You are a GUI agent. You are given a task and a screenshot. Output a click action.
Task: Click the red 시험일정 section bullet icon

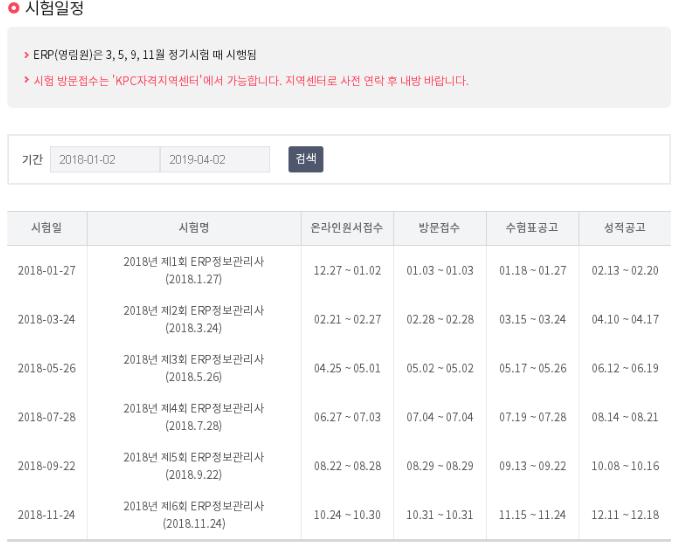[x=12, y=8]
